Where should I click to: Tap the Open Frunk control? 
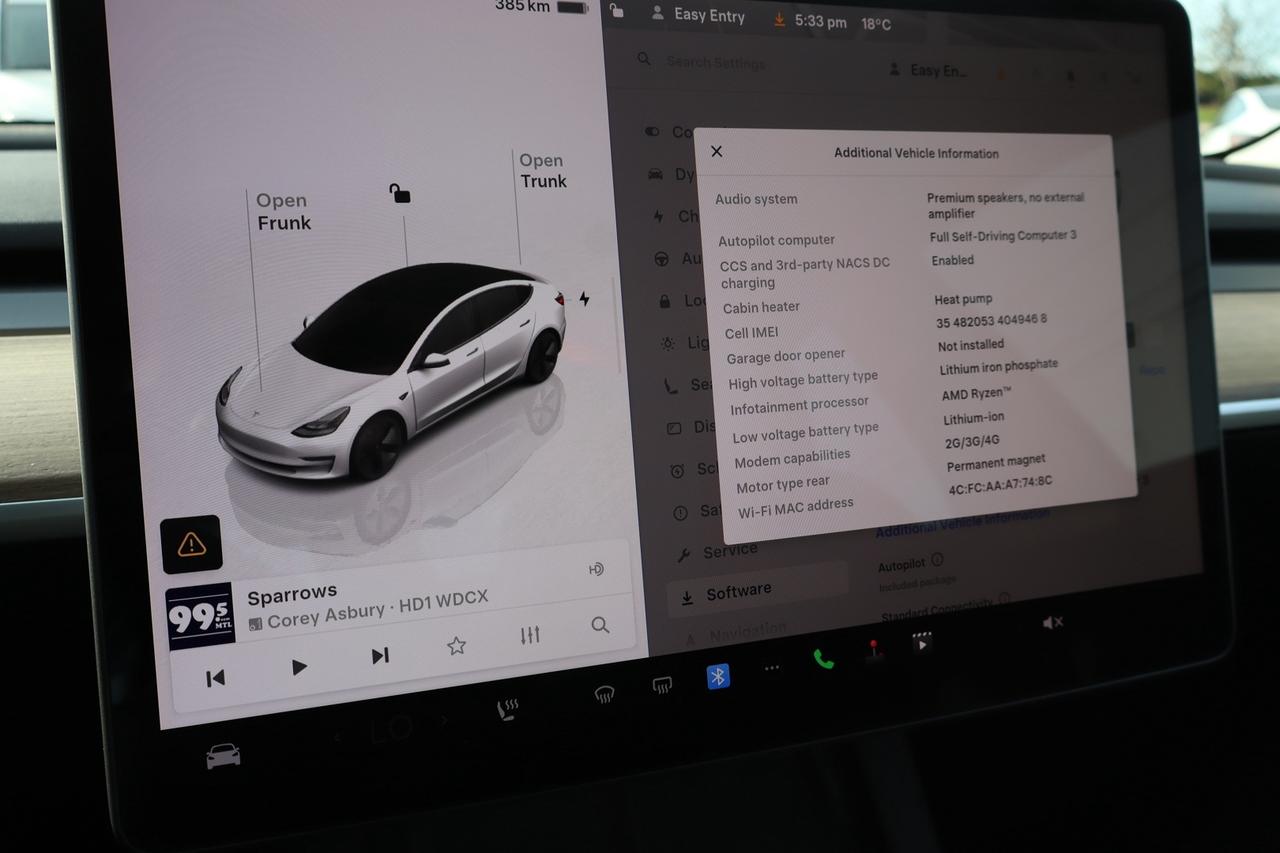point(284,212)
